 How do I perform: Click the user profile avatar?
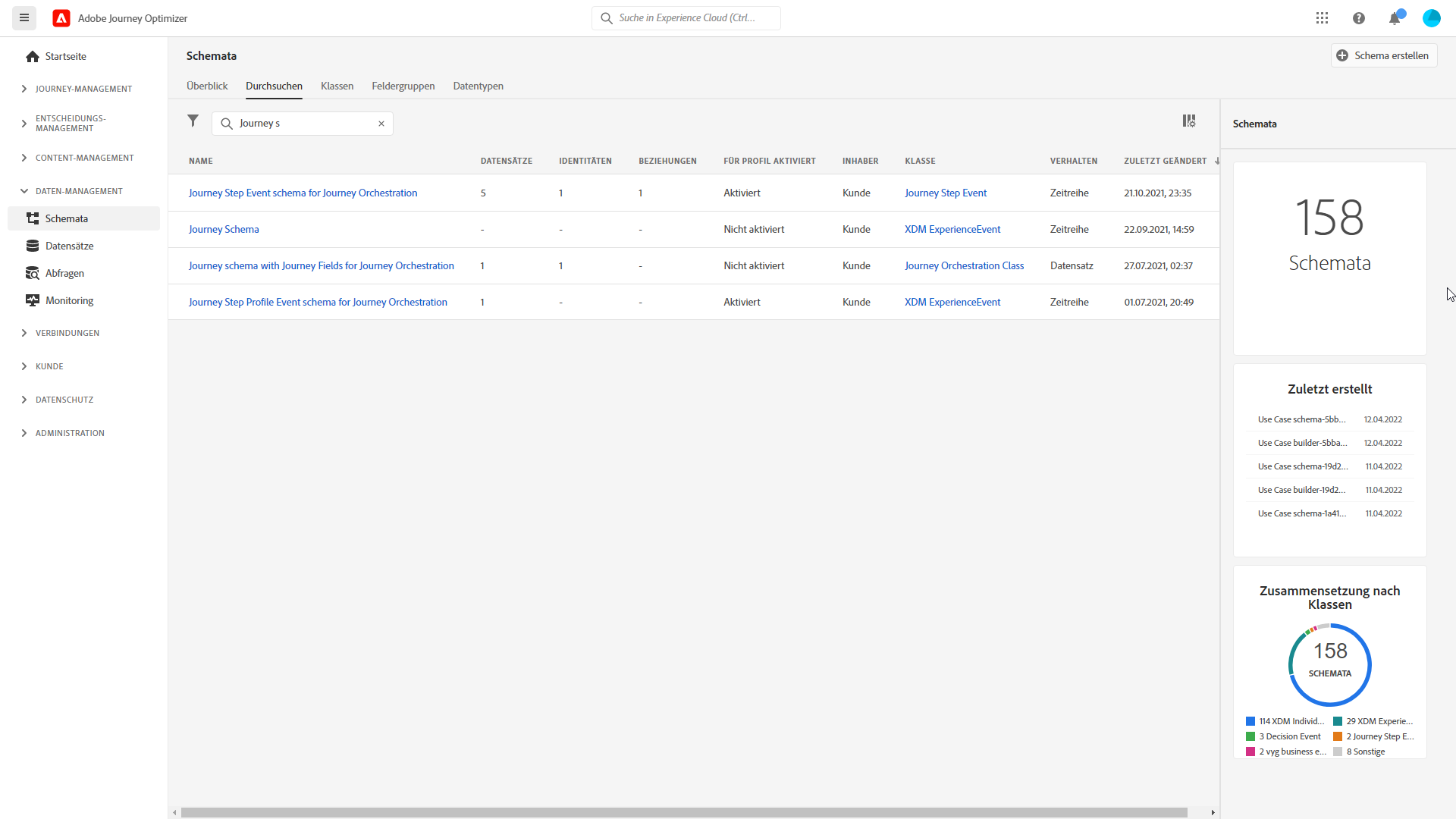tap(1431, 18)
